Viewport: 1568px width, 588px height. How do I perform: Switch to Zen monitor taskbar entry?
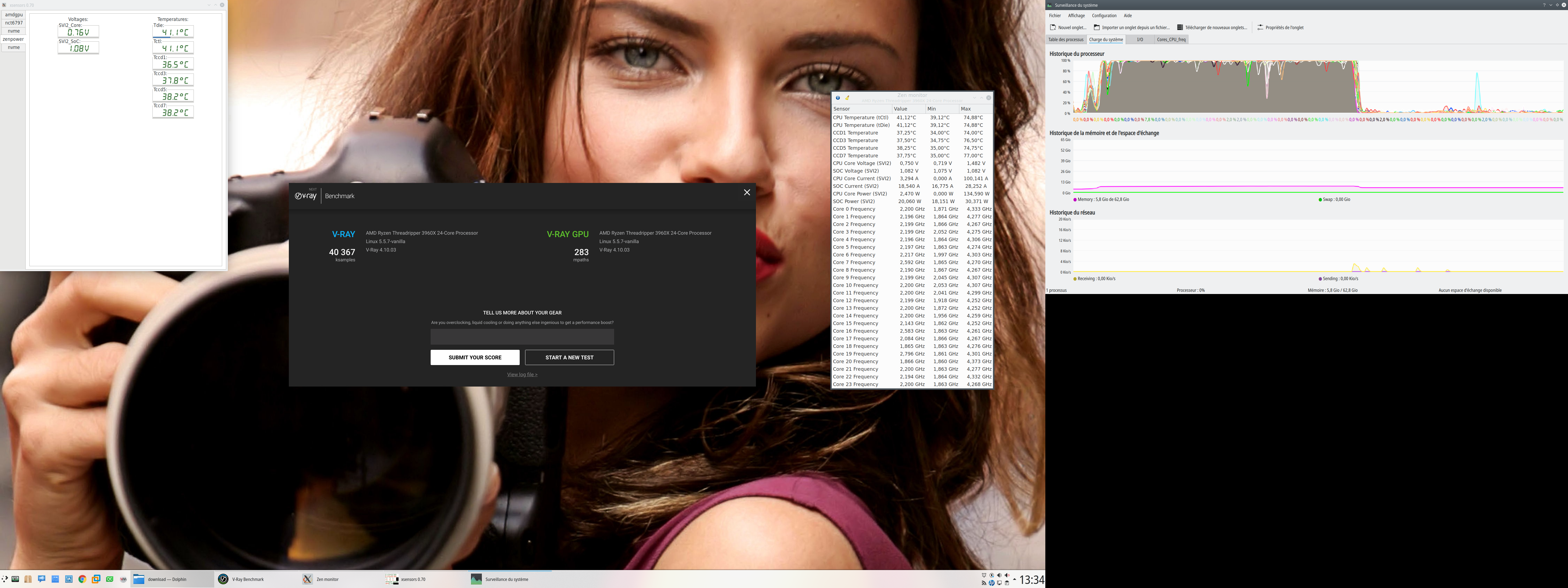(341, 580)
